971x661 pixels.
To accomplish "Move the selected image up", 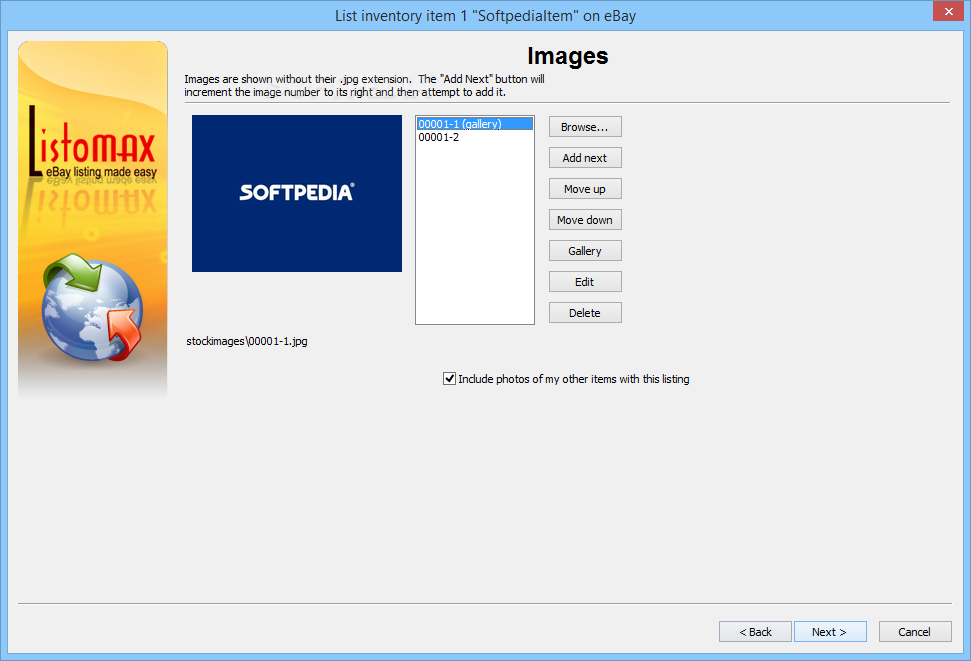I will pyautogui.click(x=585, y=189).
